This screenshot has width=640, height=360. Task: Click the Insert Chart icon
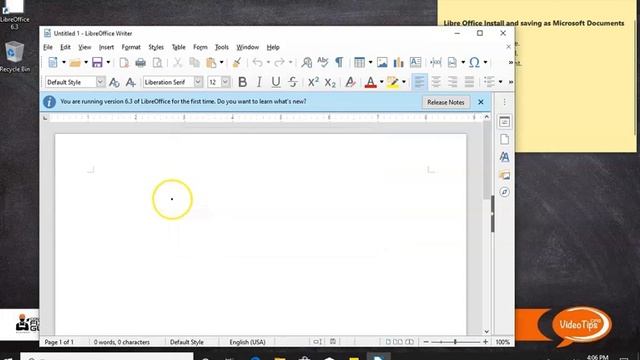(398, 62)
